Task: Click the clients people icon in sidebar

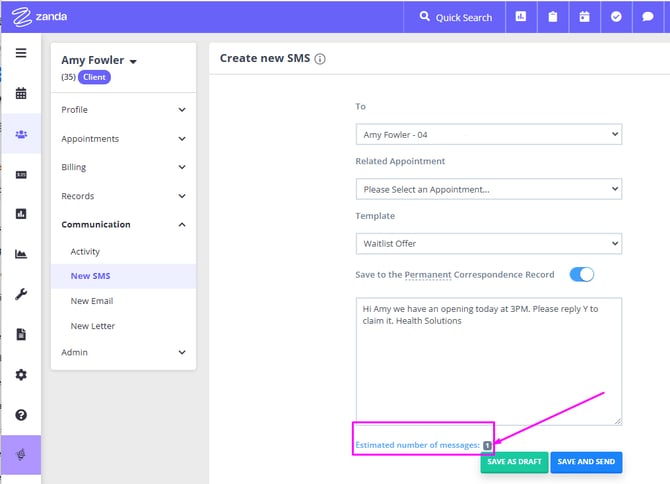Action: point(21,134)
